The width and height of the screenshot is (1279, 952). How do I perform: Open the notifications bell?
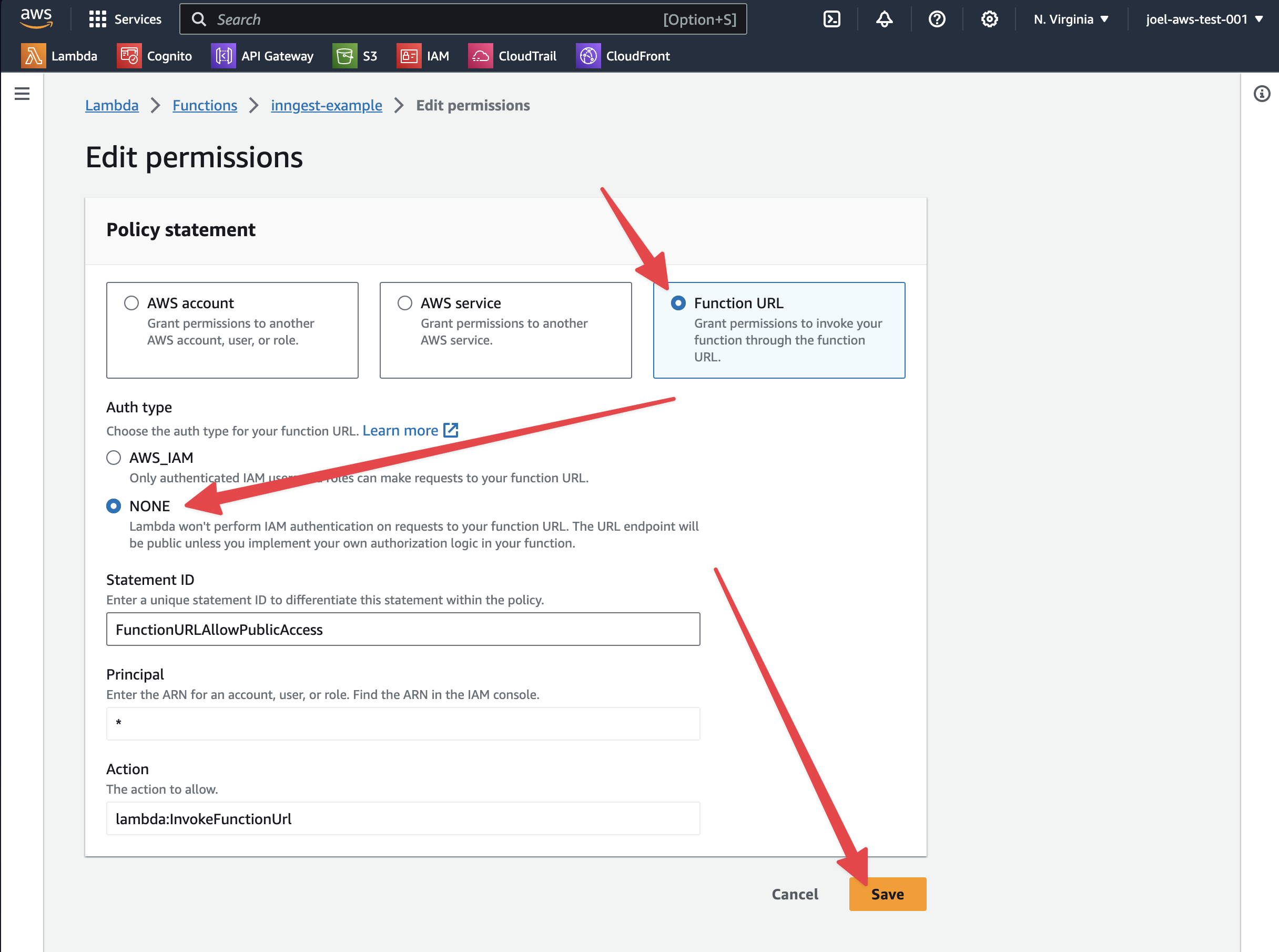884,19
